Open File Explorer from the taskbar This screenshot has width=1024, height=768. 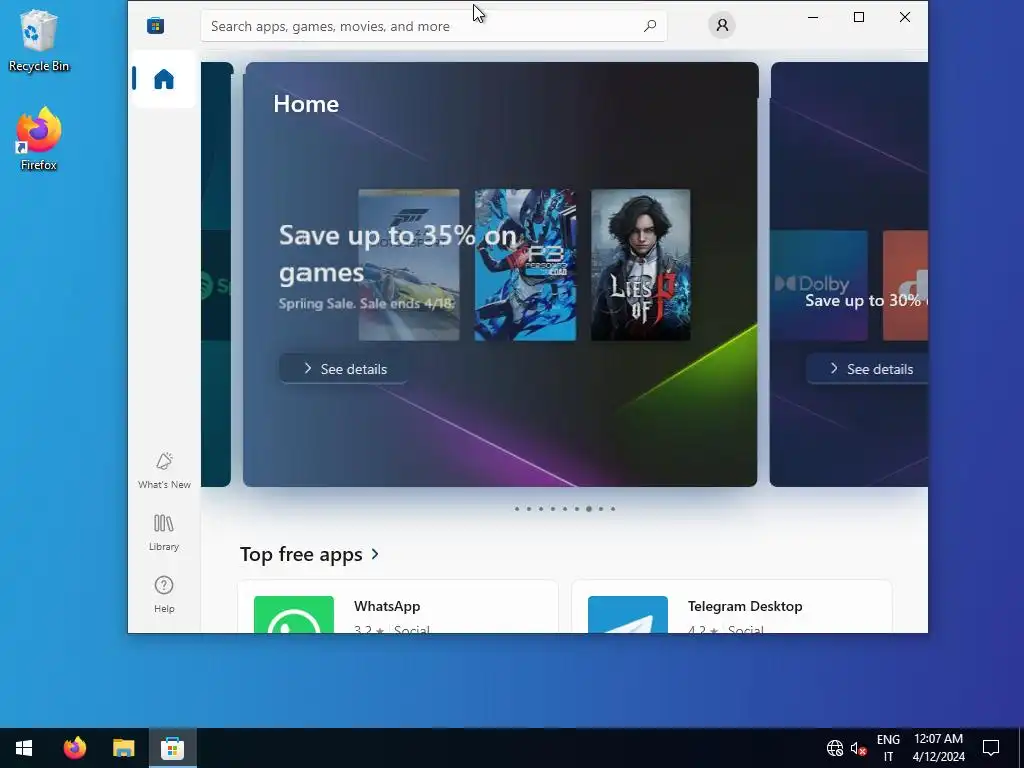123,748
